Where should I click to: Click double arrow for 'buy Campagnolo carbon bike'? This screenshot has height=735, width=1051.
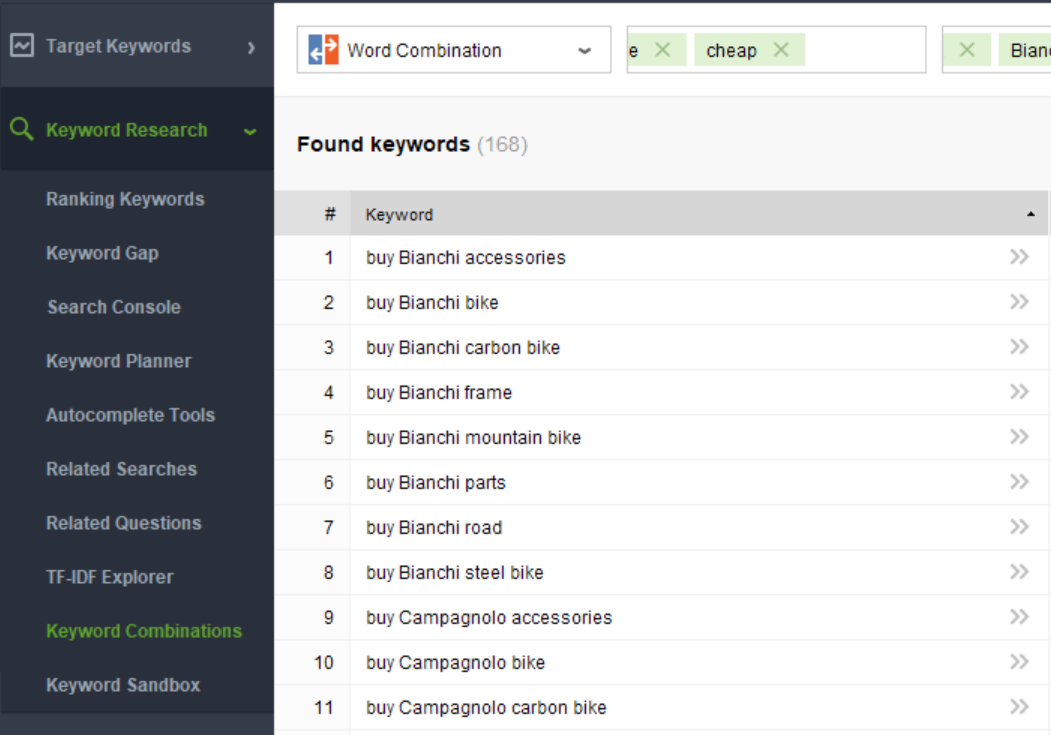coord(1019,707)
